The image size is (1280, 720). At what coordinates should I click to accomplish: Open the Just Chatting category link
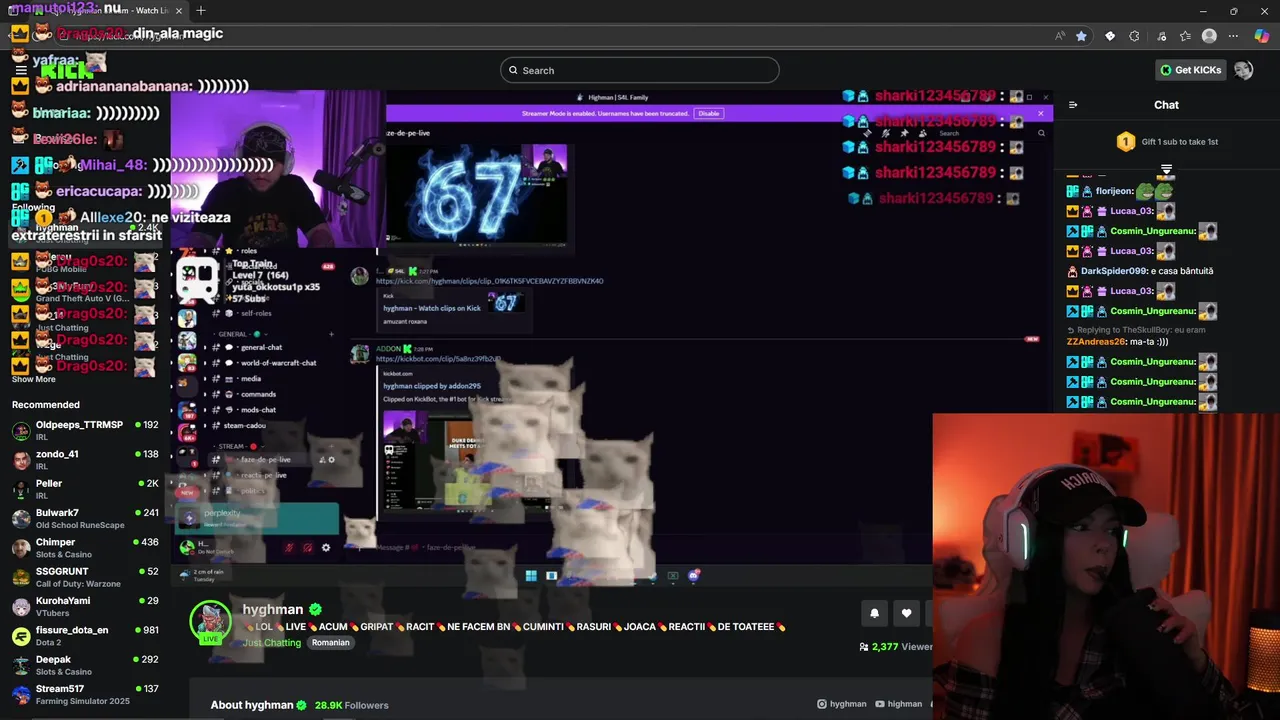point(272,642)
